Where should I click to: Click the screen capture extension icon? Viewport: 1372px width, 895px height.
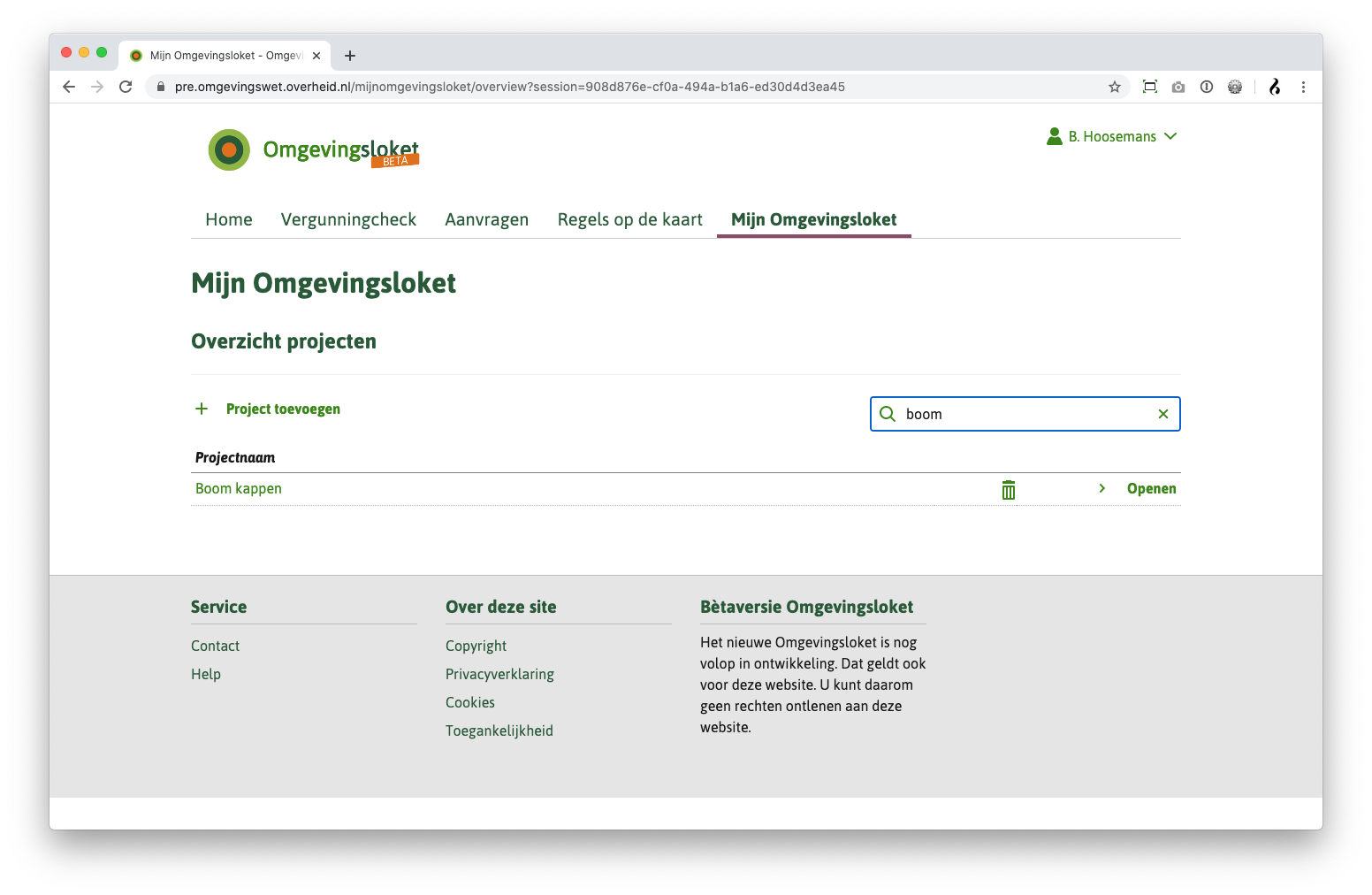pos(1150,87)
